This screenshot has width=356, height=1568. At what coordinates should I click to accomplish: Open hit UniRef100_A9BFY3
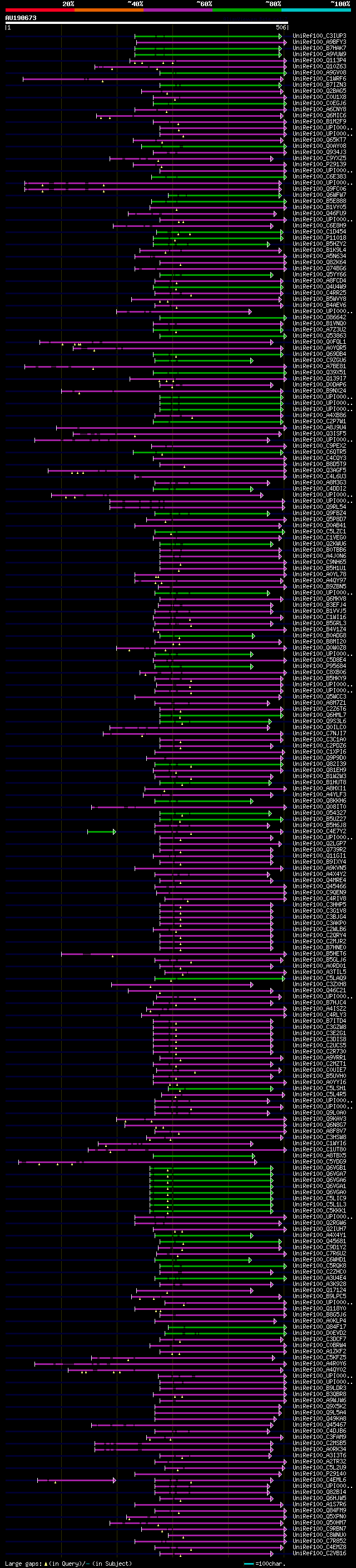(x=319, y=42)
